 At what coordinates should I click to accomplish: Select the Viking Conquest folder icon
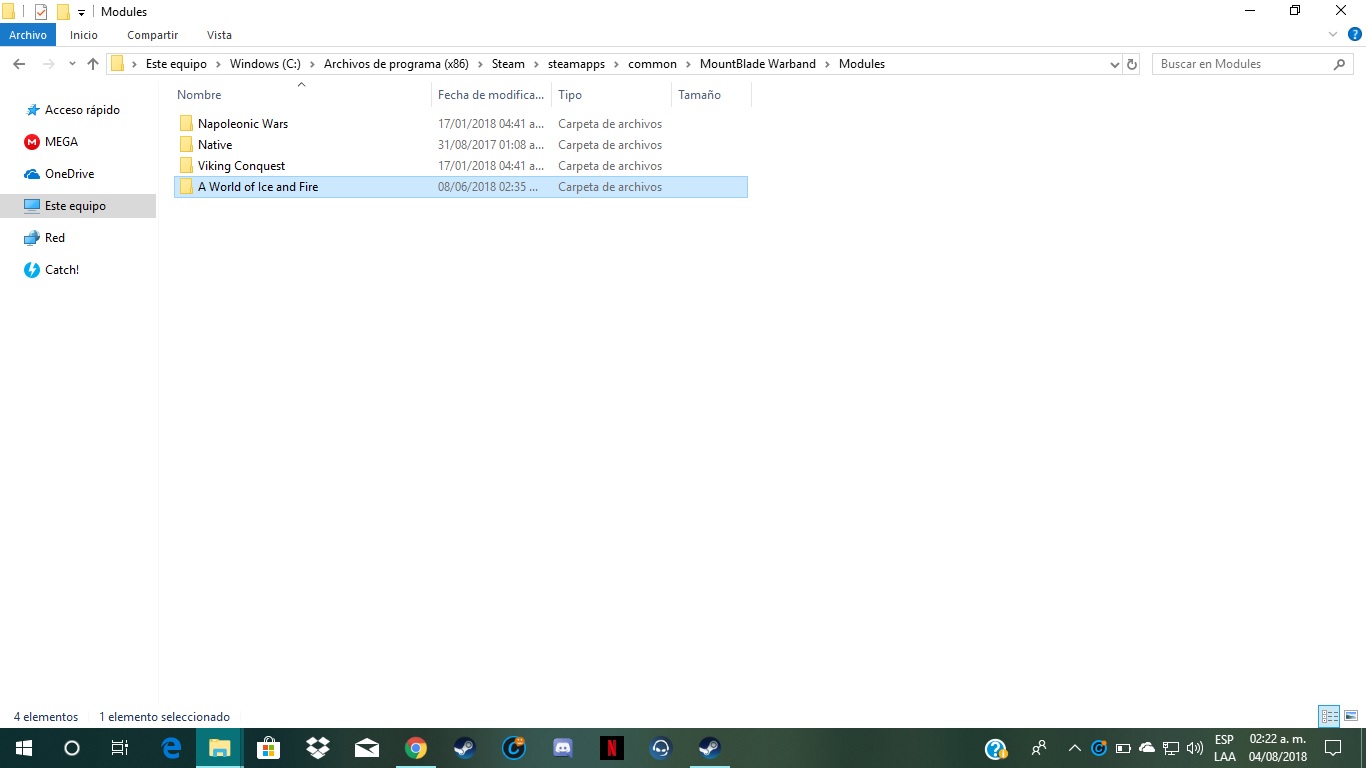[x=186, y=166]
